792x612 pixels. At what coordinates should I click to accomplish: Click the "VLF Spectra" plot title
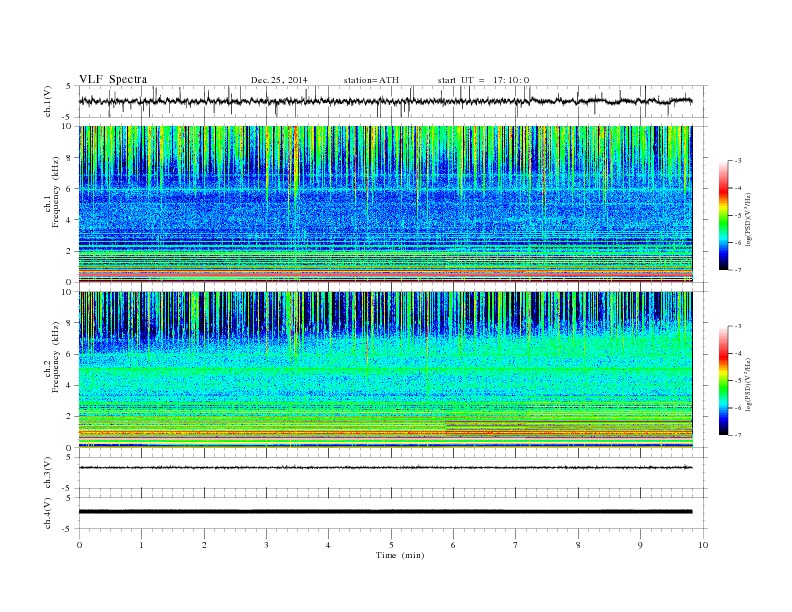click(x=113, y=79)
